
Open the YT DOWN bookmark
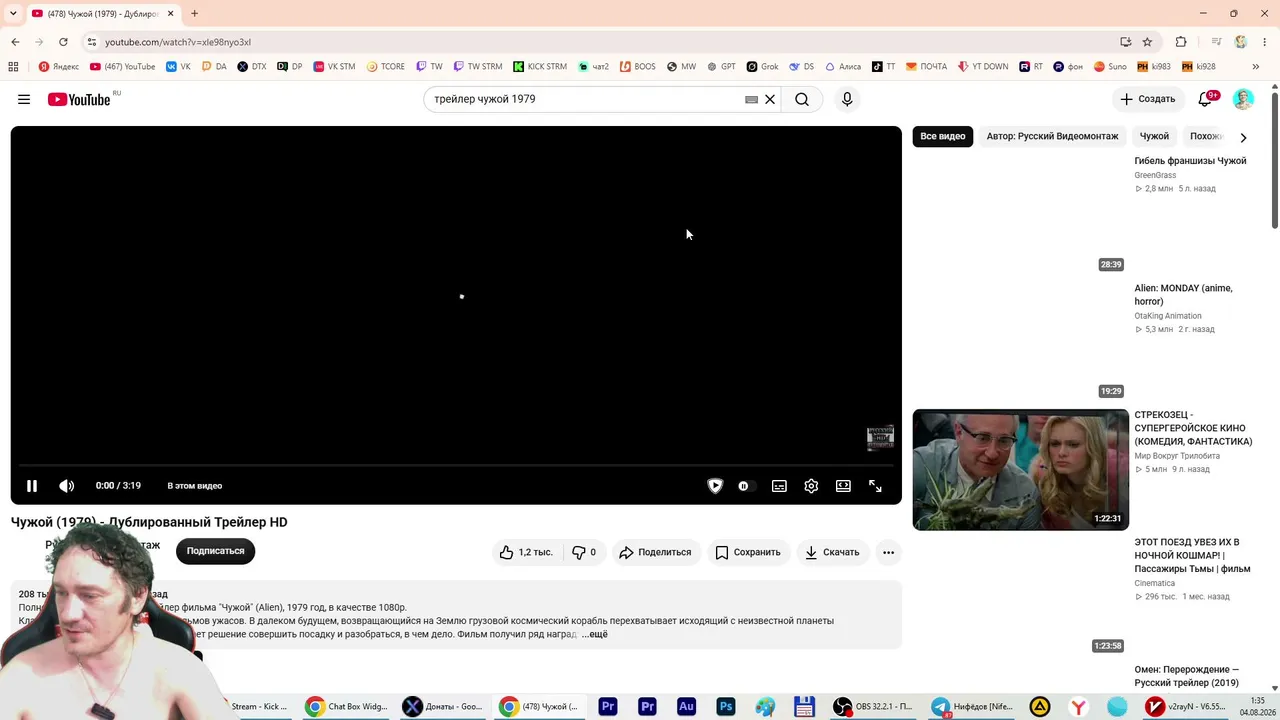[x=983, y=67]
